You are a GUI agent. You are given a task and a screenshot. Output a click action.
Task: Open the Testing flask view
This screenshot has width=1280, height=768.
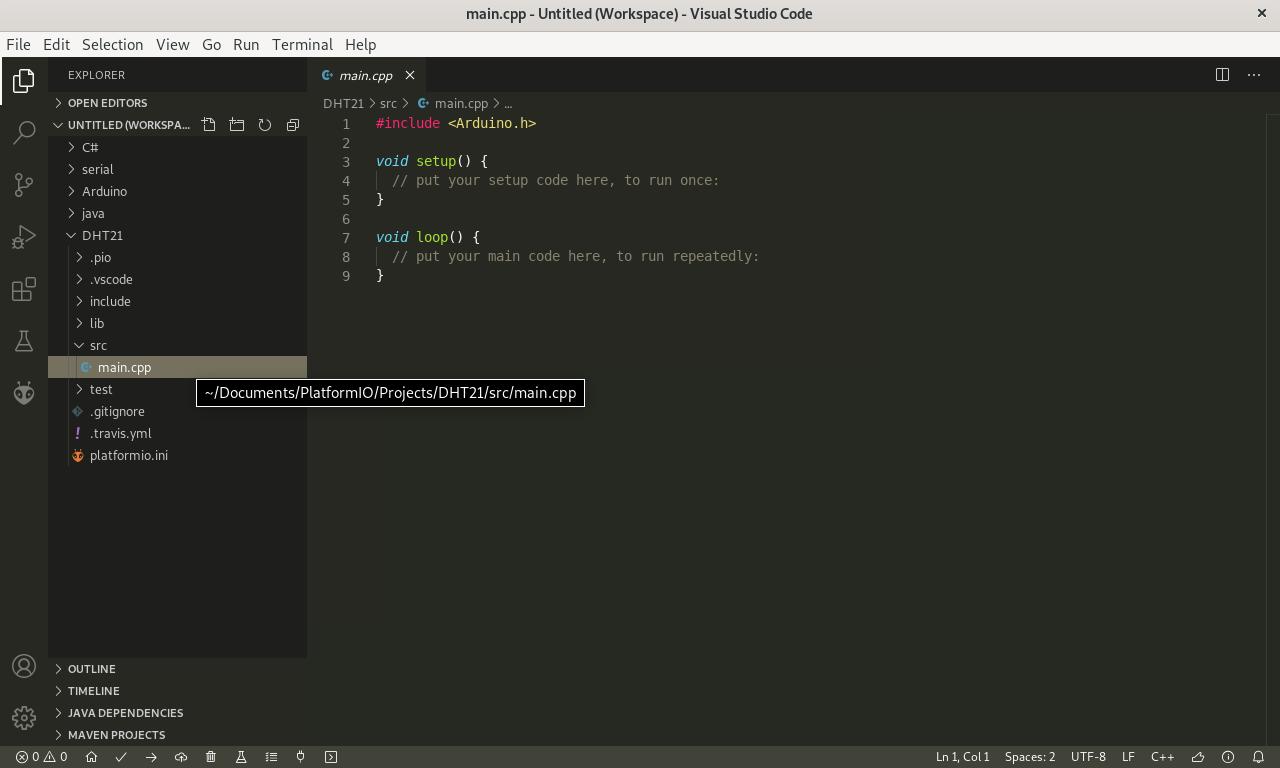tap(24, 341)
